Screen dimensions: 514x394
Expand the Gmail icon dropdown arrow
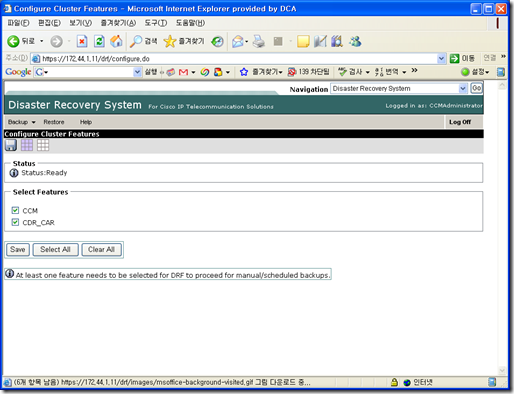[193, 72]
